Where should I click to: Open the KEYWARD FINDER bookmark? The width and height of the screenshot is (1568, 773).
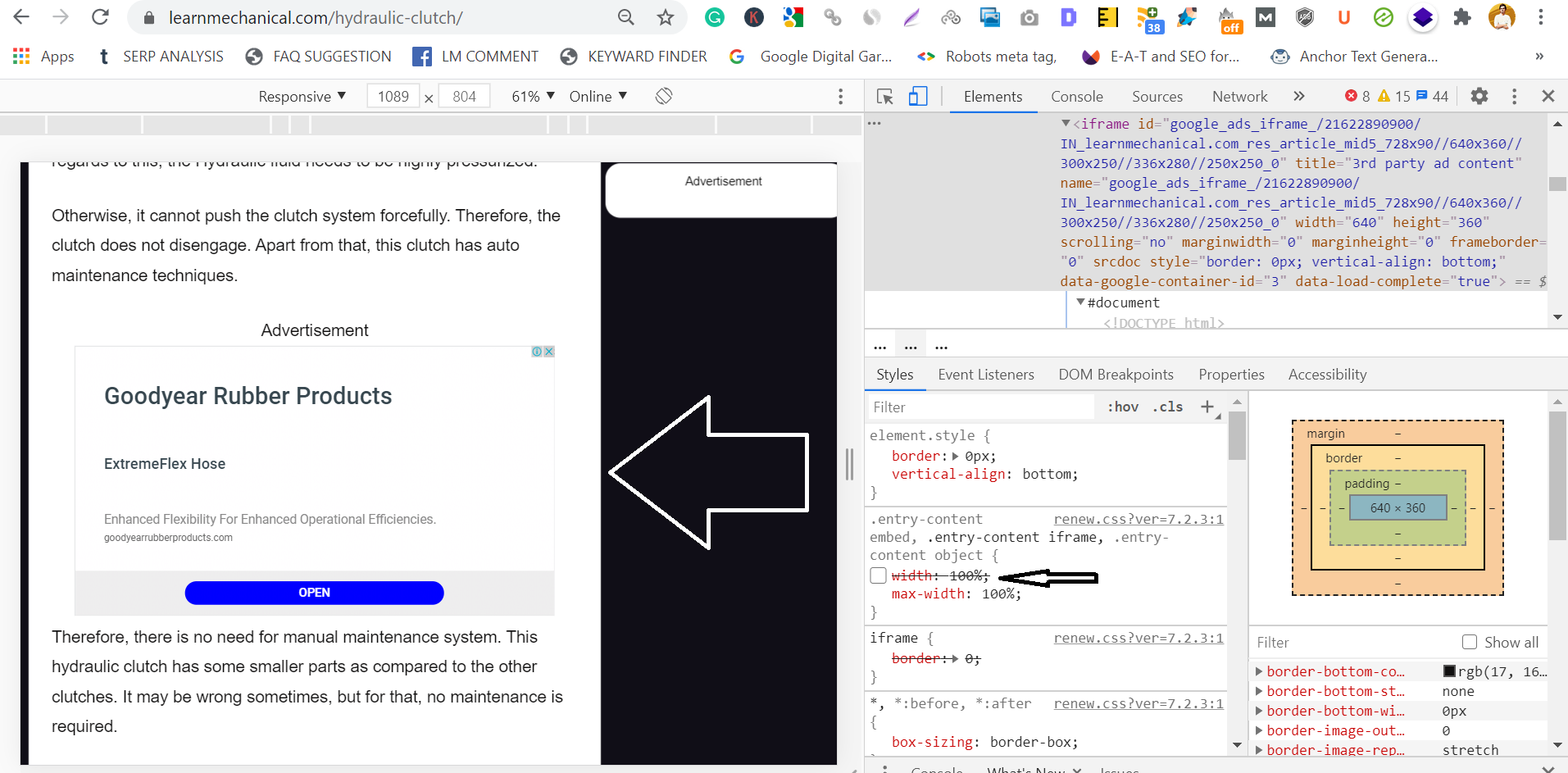(x=634, y=57)
